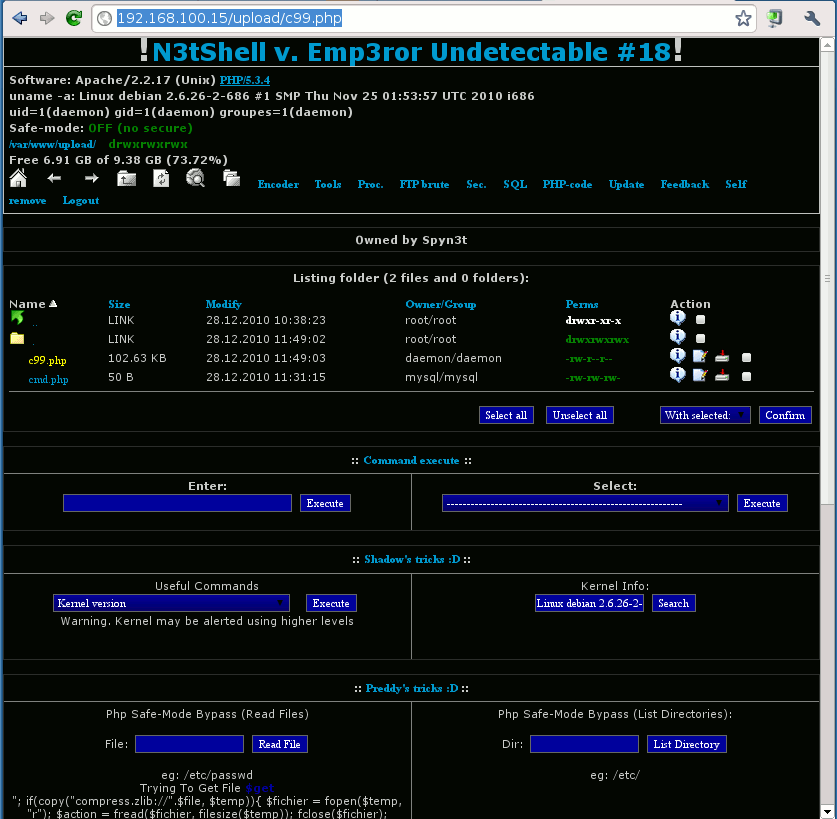Open the FTP brute menu item
Screen dimensions: 837x819
424,185
